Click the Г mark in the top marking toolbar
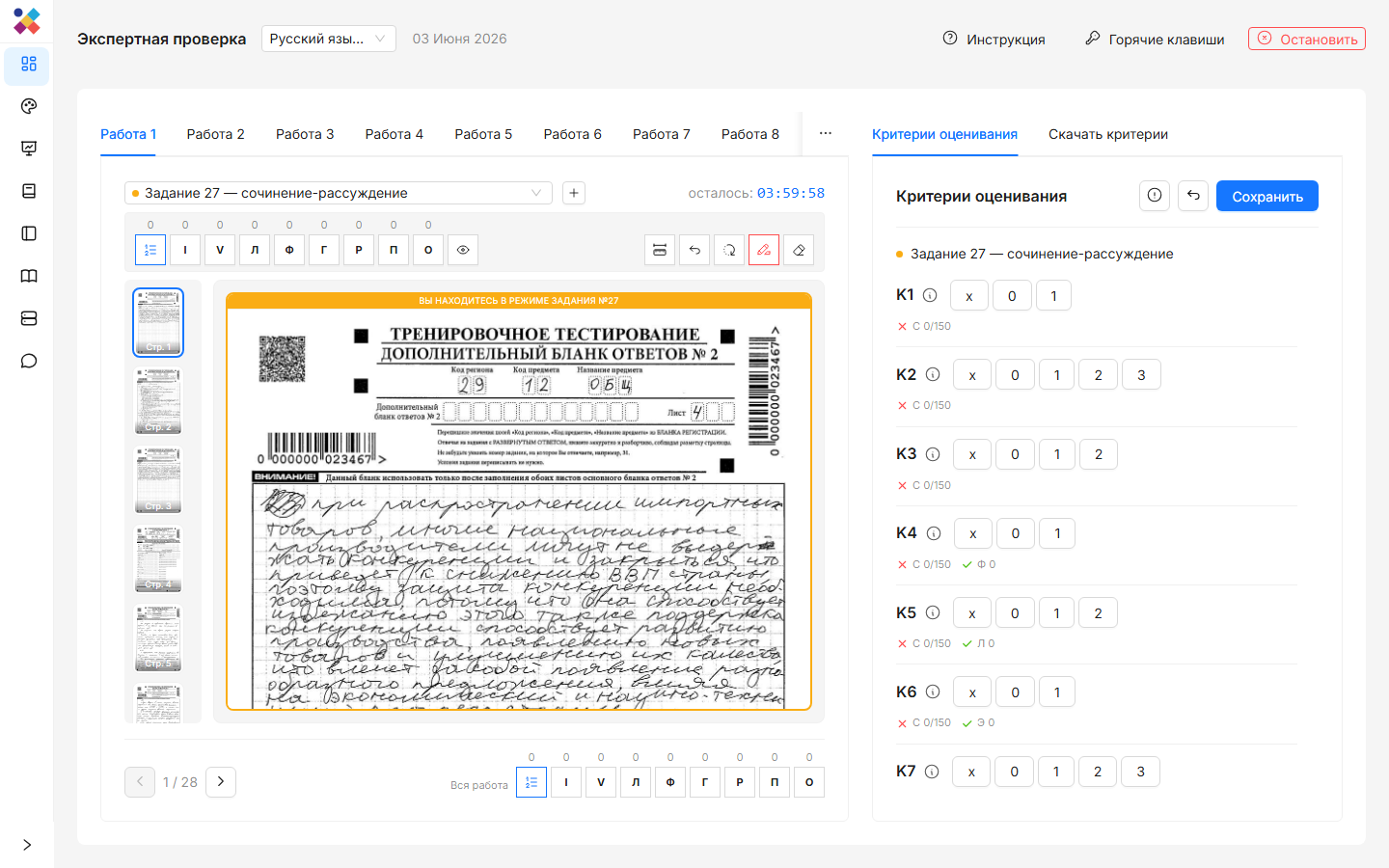 (324, 250)
